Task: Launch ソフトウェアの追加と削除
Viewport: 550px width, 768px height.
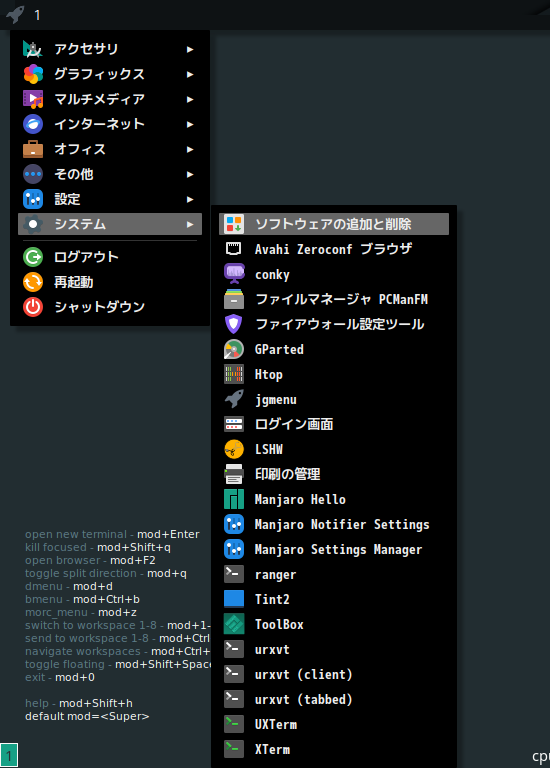Action: pyautogui.click(x=334, y=224)
